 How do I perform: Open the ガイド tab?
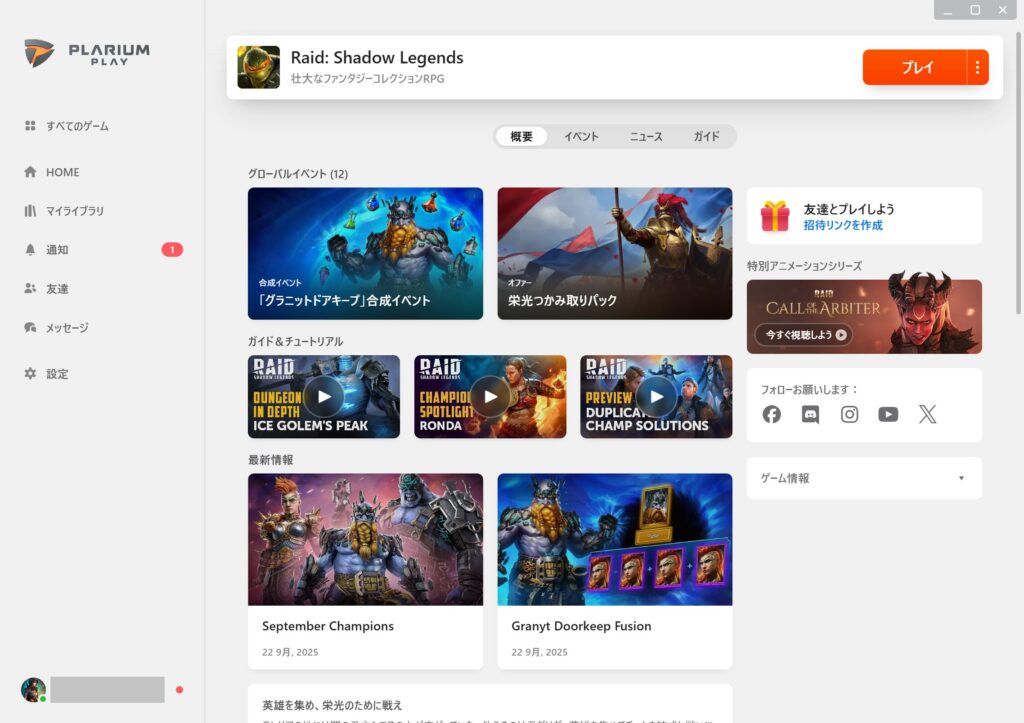coord(706,137)
